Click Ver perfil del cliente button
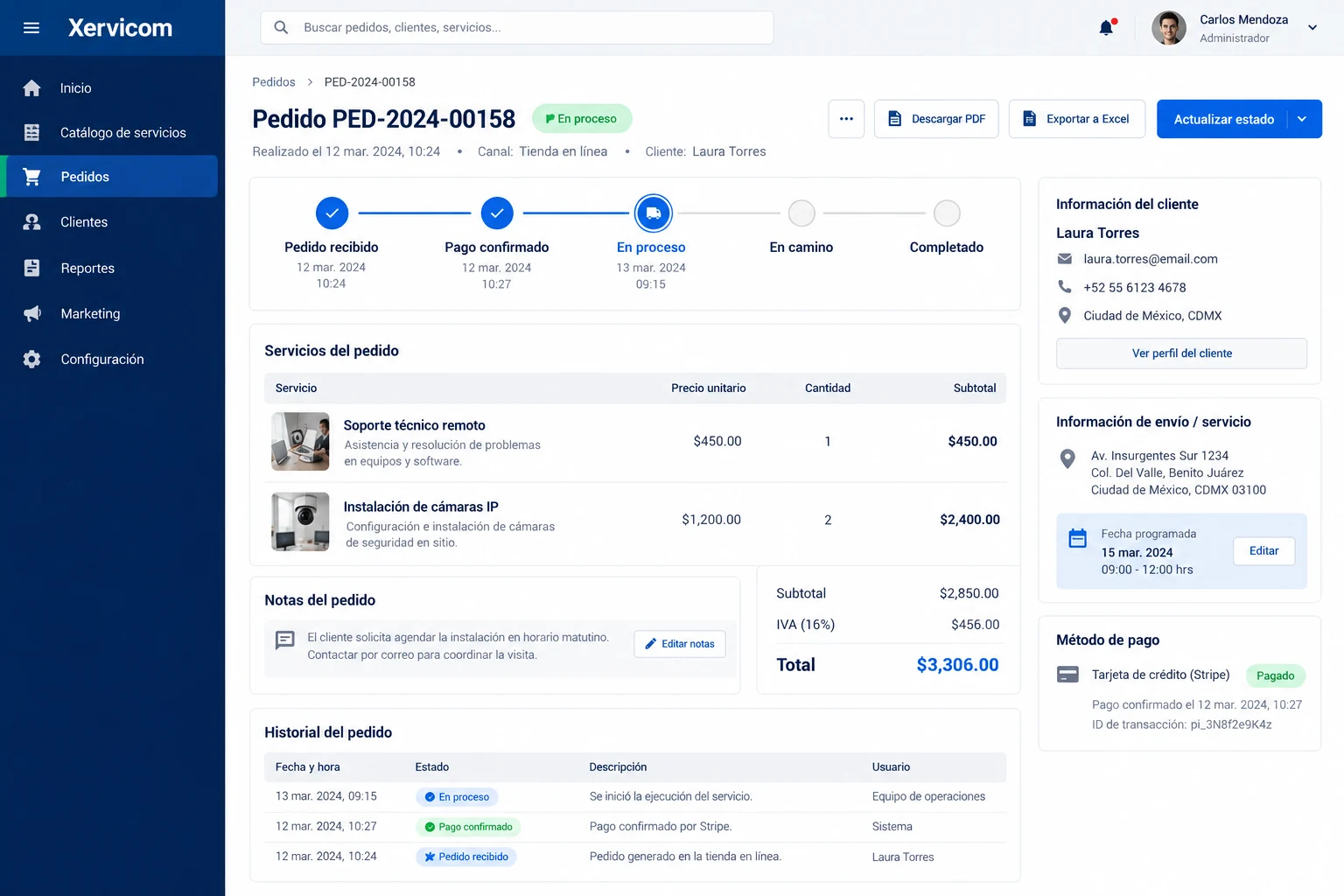Viewport: 1344px width, 896px height. coord(1181,353)
